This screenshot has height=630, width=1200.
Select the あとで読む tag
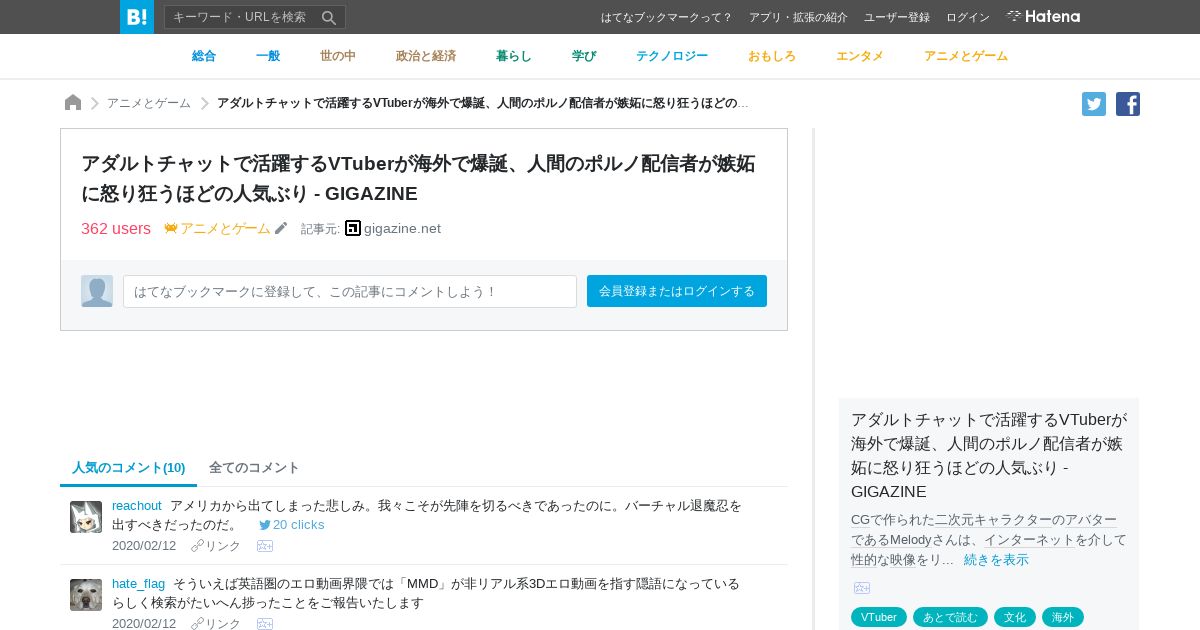[x=950, y=617]
